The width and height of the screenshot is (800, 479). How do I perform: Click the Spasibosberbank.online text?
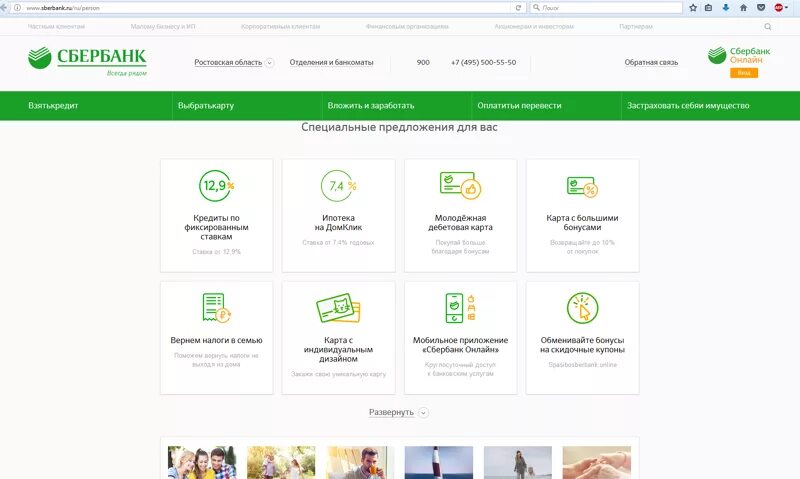582,365
